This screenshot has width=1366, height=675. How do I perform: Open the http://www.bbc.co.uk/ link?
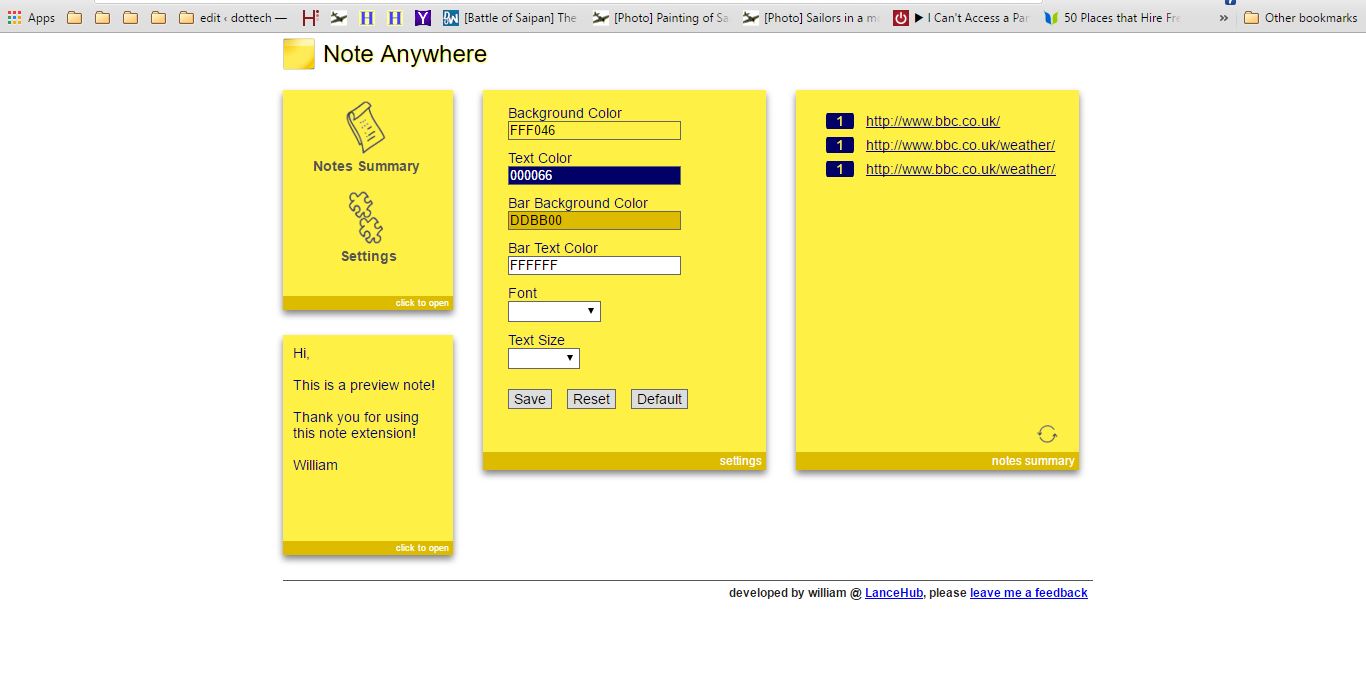pyautogui.click(x=932, y=121)
